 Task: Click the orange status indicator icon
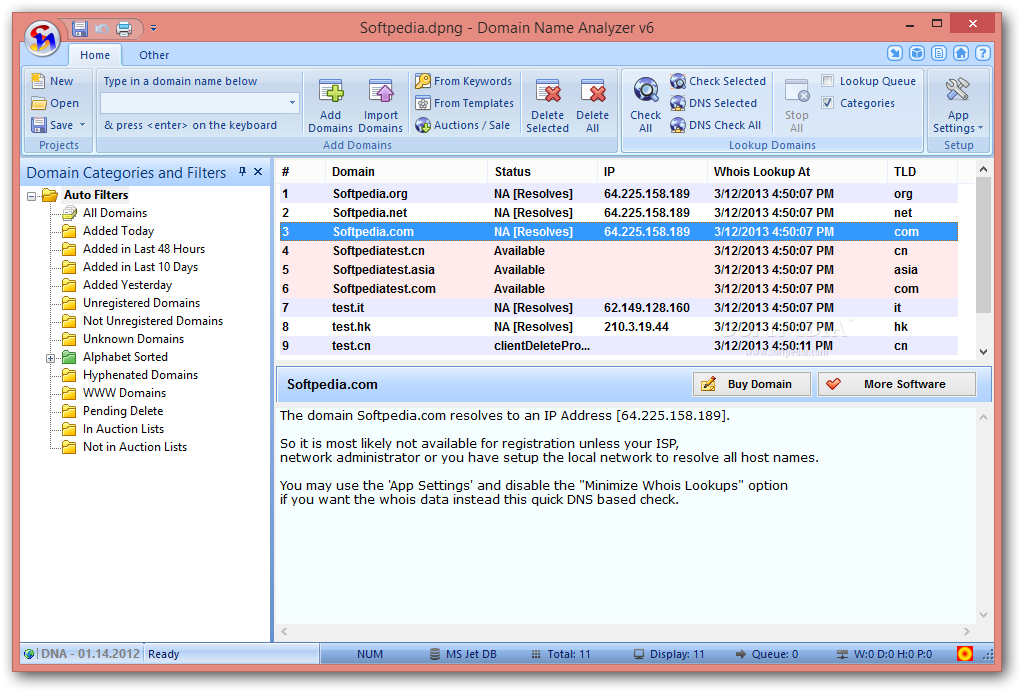(x=965, y=654)
